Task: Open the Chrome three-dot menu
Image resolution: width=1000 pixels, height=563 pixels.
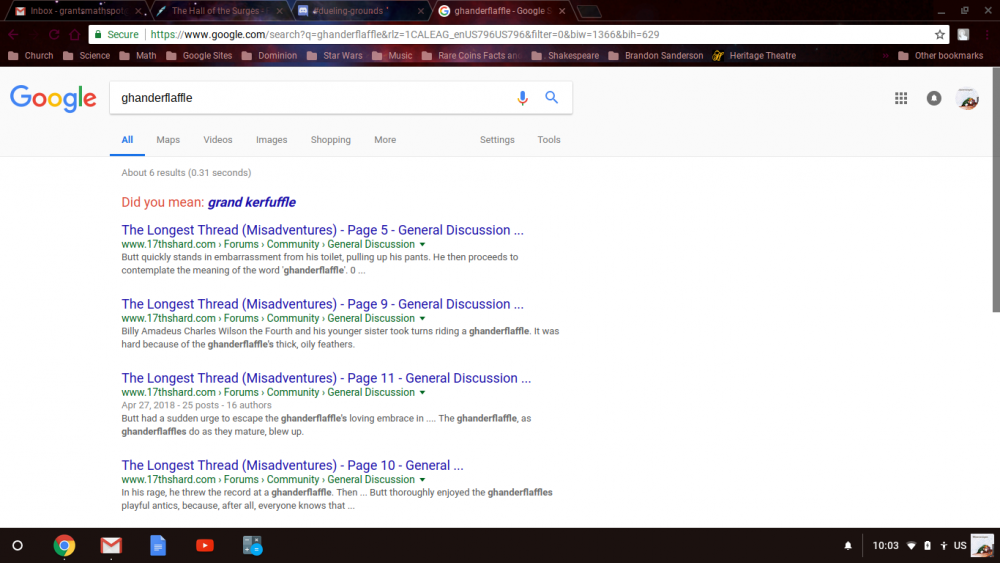Action: 987,34
